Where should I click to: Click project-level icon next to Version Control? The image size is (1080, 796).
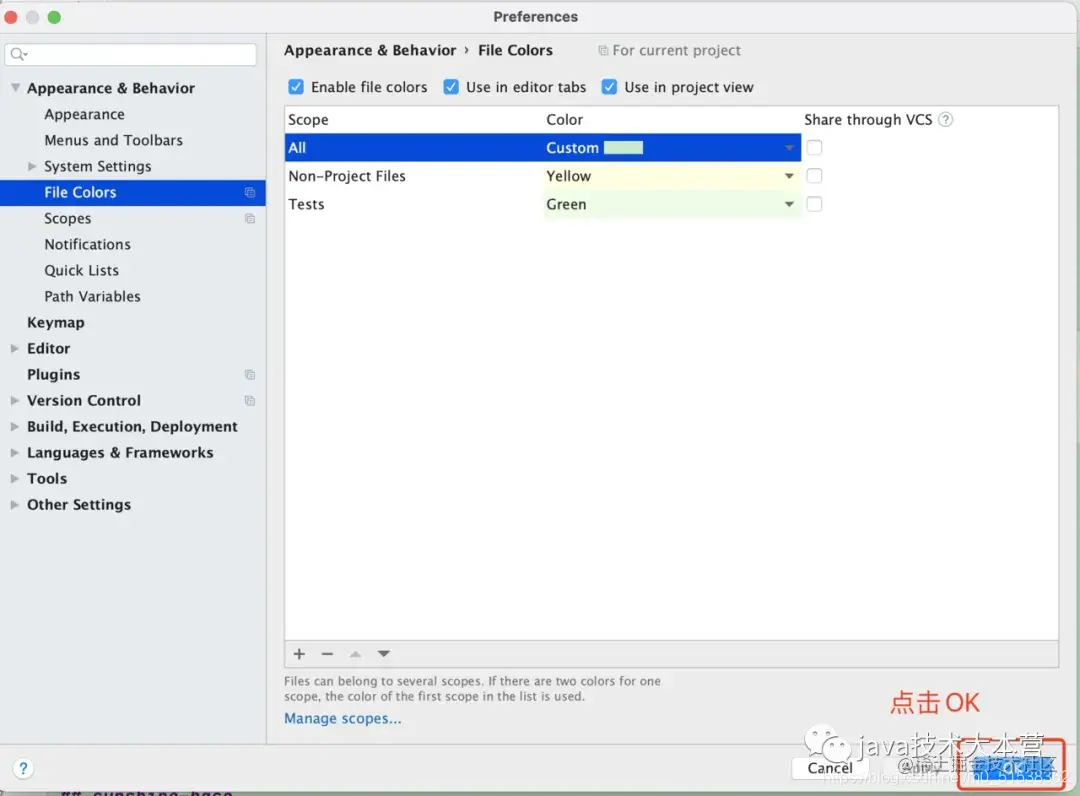[250, 401]
